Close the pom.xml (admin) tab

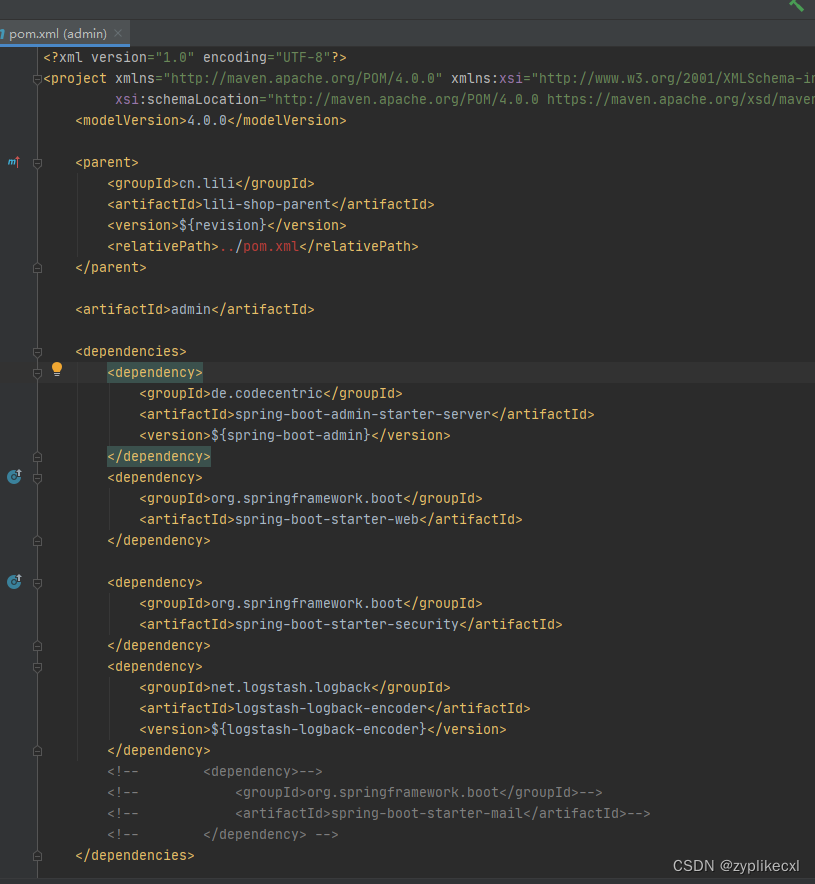click(x=118, y=33)
